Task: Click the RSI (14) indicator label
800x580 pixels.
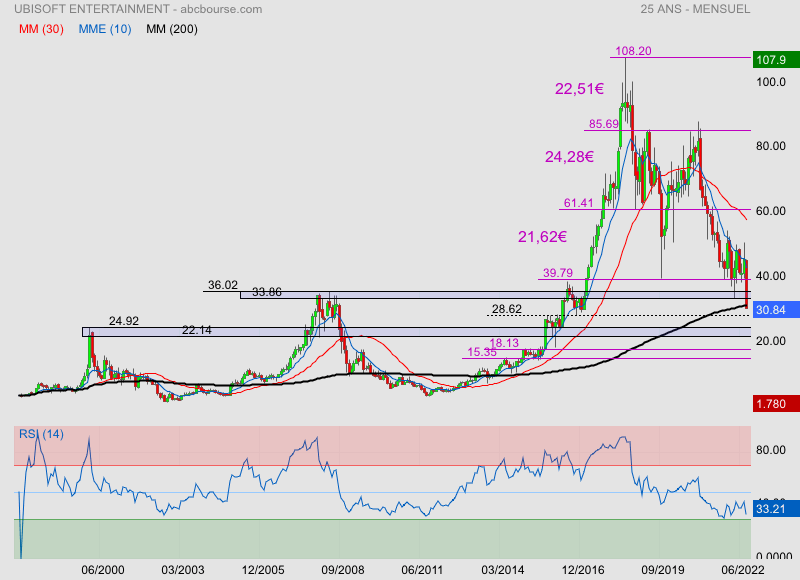Action: (x=41, y=434)
